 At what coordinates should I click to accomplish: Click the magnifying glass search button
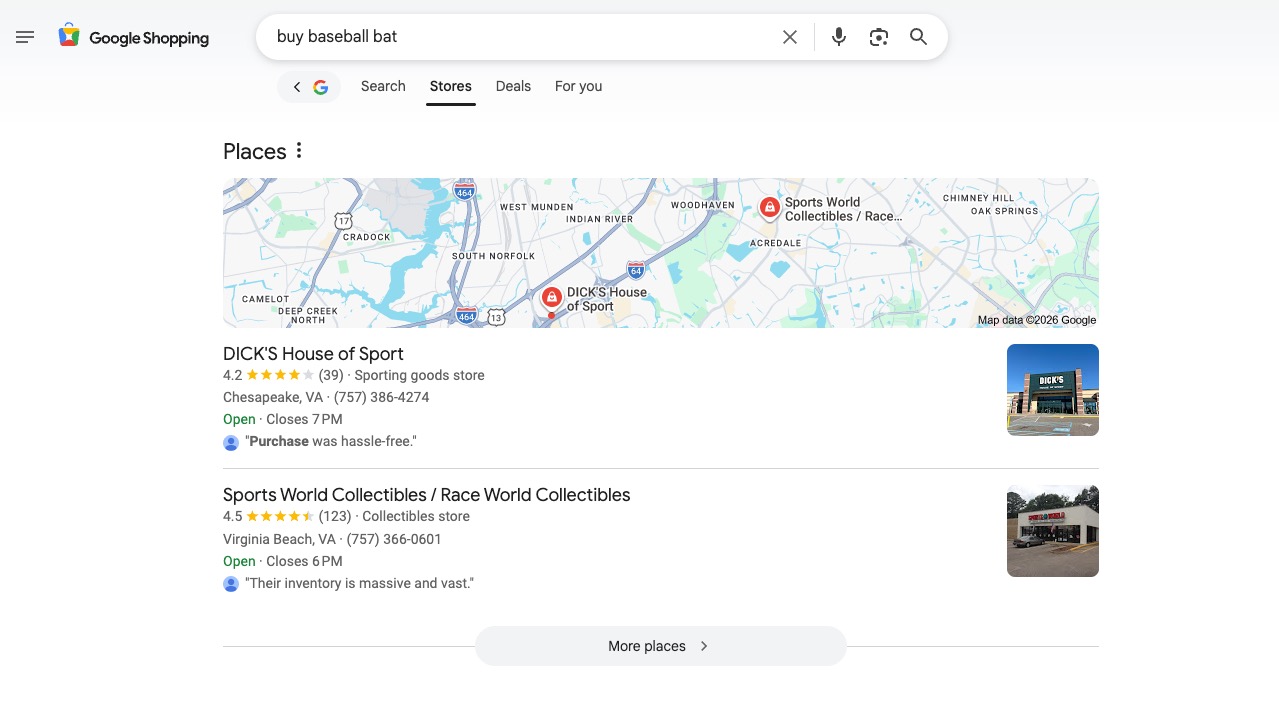coord(918,37)
